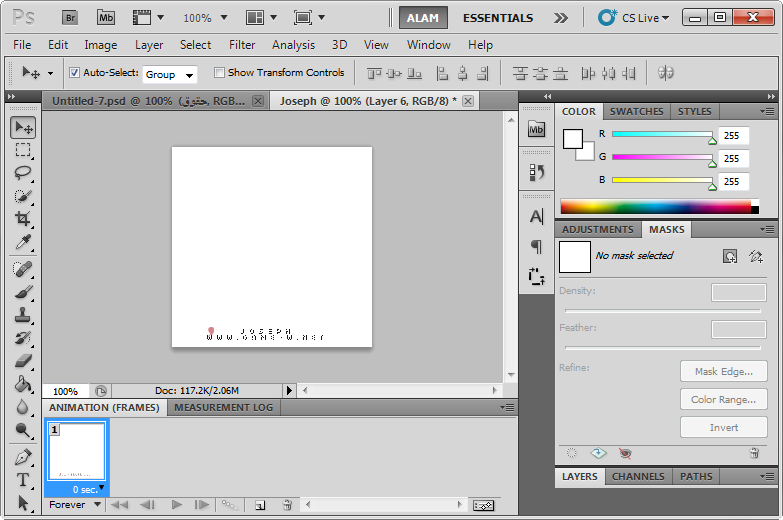The image size is (783, 520).
Task: Select animation frame 1 thumbnail
Action: click(x=77, y=452)
